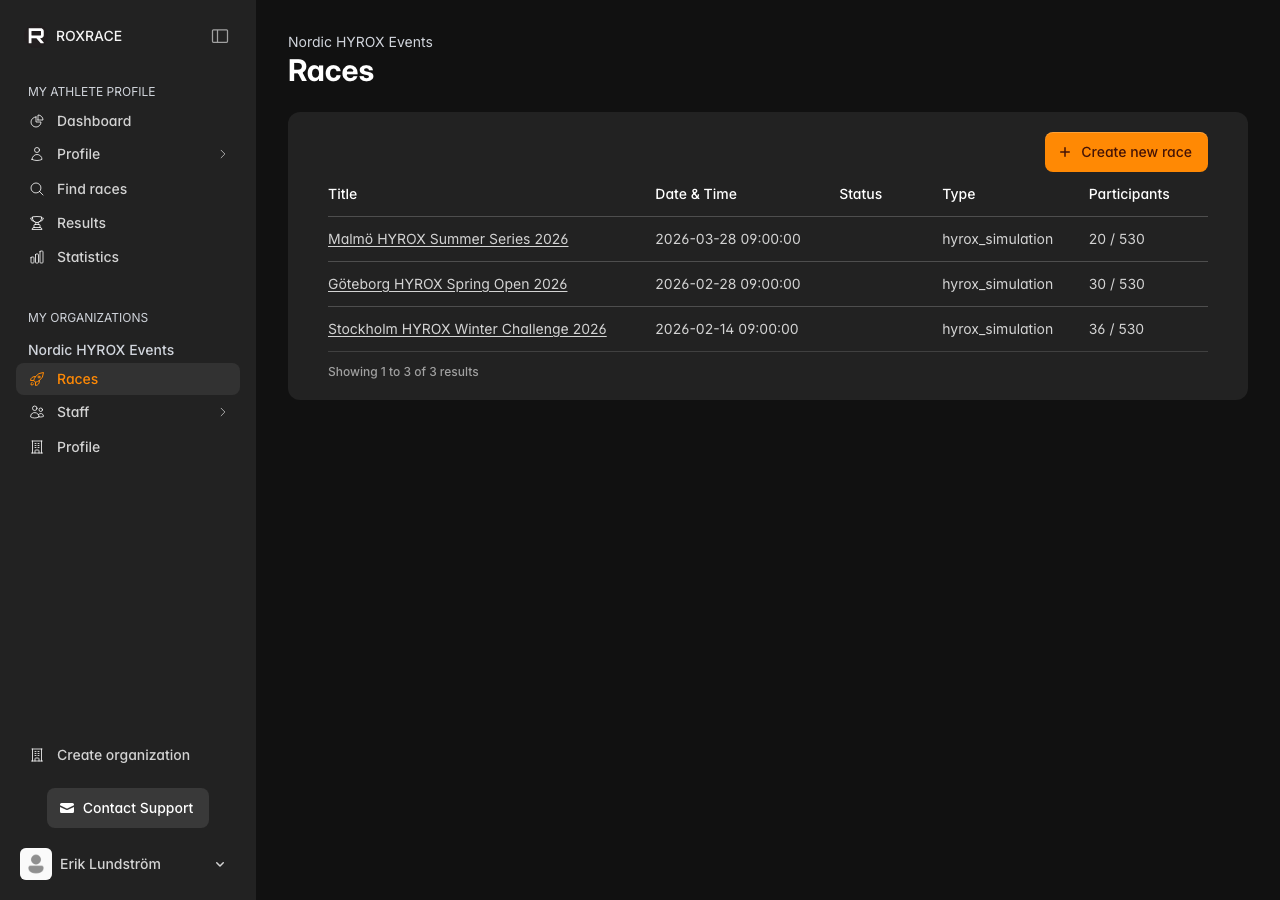This screenshot has height=900, width=1280.
Task: Click the Nordic HYROX Events sidebar label
Action: point(101,350)
